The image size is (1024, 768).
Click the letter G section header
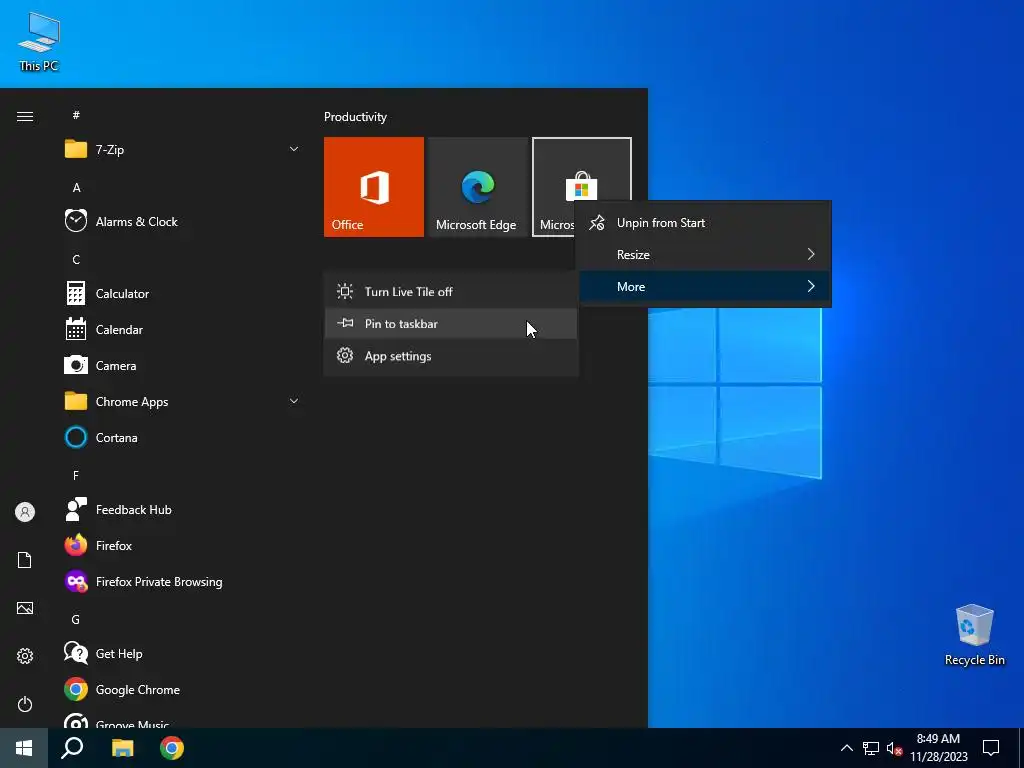76,620
